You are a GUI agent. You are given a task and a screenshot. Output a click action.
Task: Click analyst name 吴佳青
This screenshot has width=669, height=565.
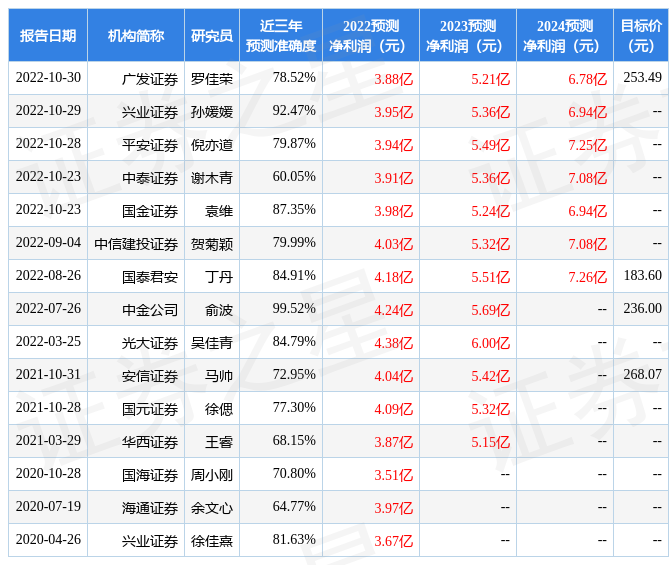212,343
